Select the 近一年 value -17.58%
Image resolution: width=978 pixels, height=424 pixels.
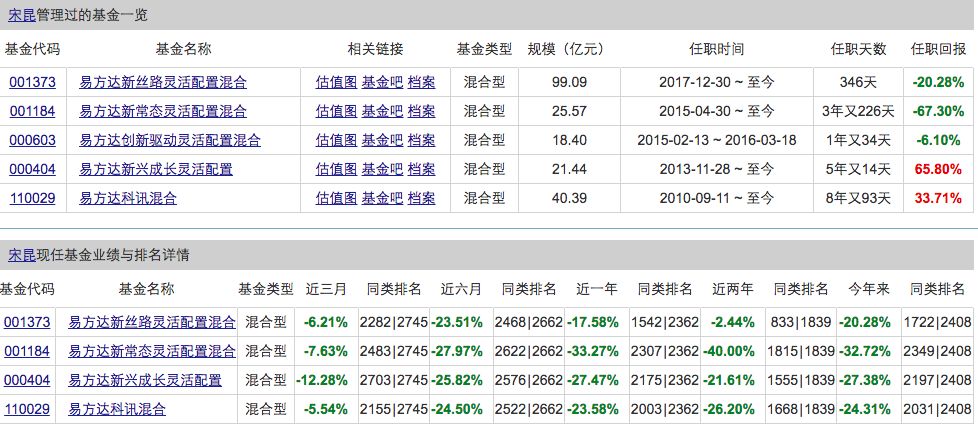(x=593, y=322)
